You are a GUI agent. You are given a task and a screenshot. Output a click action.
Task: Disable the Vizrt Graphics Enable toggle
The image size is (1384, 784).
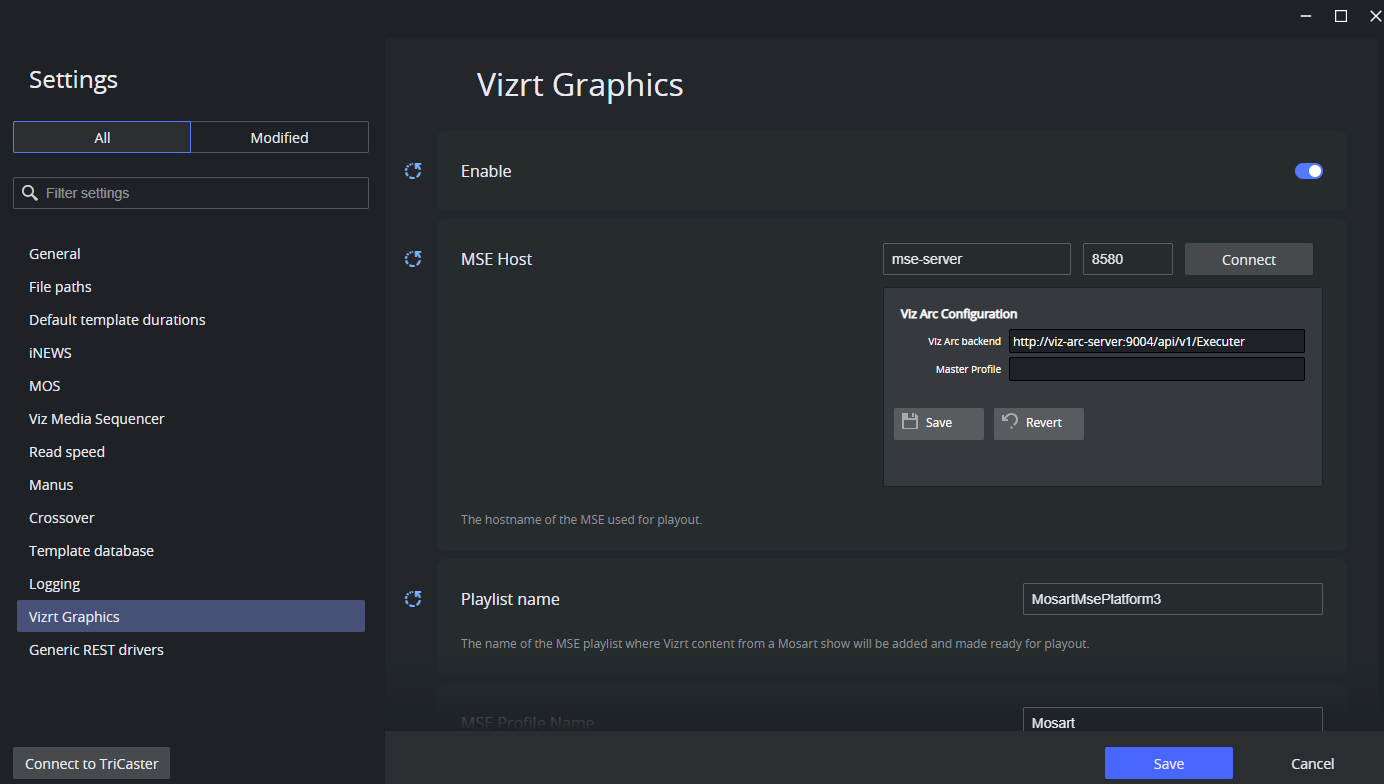click(x=1308, y=171)
